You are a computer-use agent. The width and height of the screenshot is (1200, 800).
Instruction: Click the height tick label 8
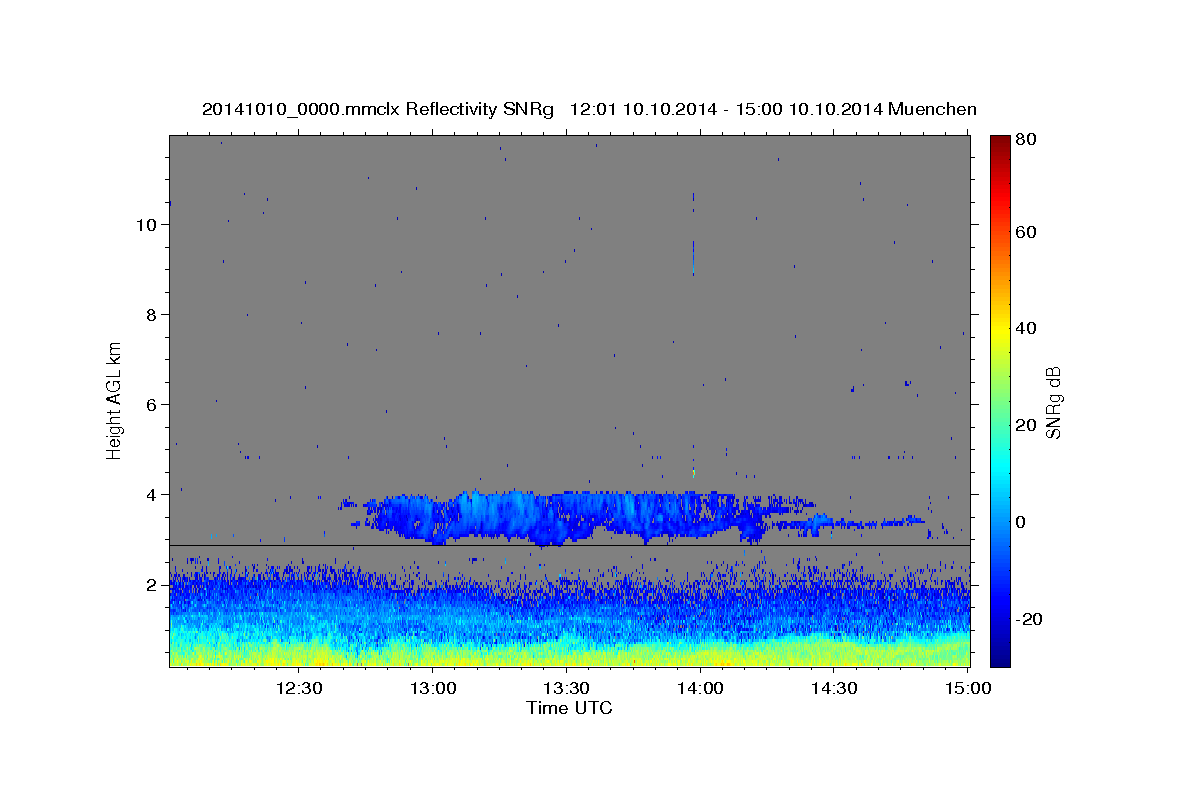coord(152,314)
